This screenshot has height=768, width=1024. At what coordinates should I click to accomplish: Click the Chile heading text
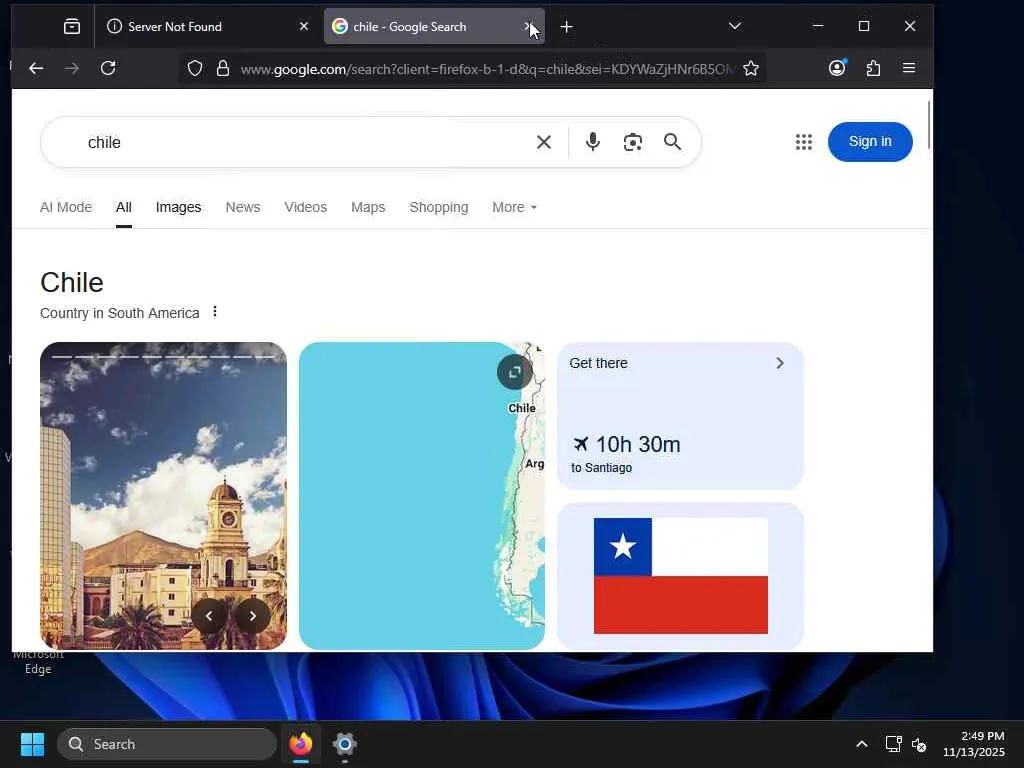click(72, 283)
